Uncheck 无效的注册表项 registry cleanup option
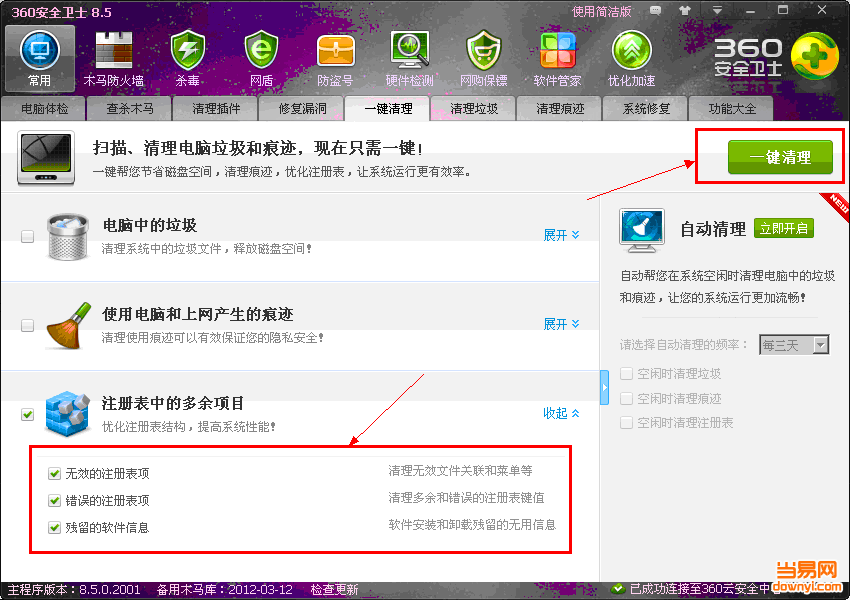Viewport: 850px width, 600px height. pyautogui.click(x=53, y=475)
